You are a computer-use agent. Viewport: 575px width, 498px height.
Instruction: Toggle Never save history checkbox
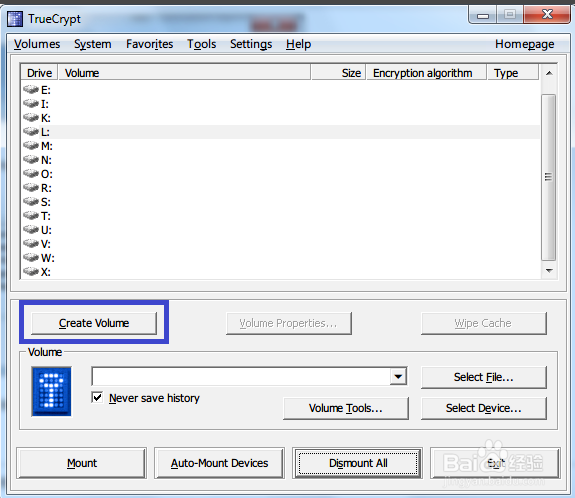(97, 398)
